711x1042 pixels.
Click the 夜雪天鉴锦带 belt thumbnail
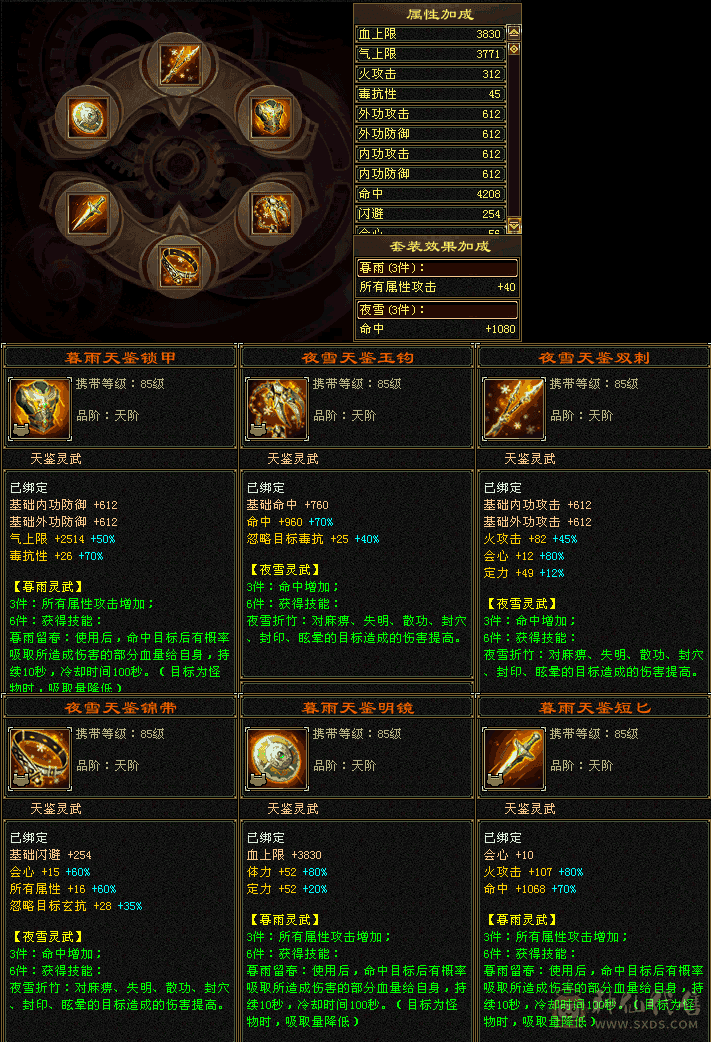(40, 759)
